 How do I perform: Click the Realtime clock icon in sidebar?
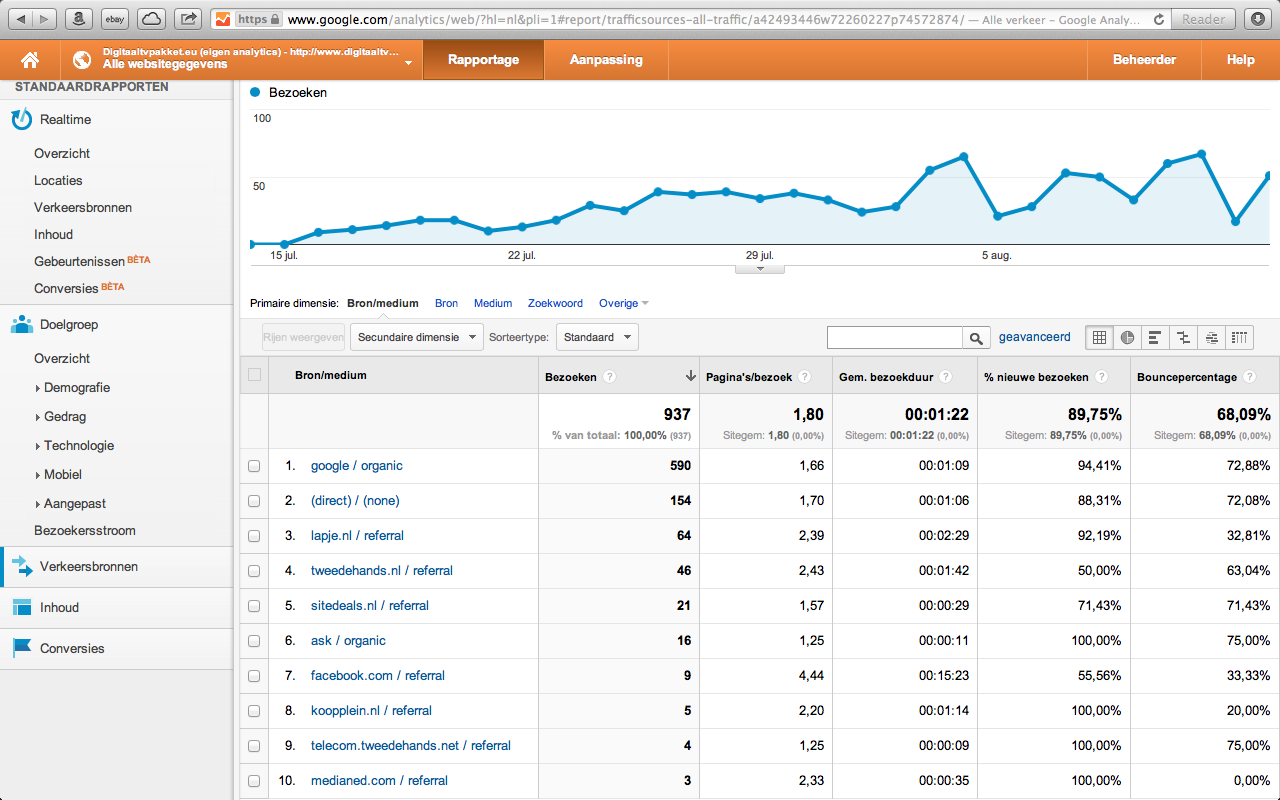click(21, 120)
